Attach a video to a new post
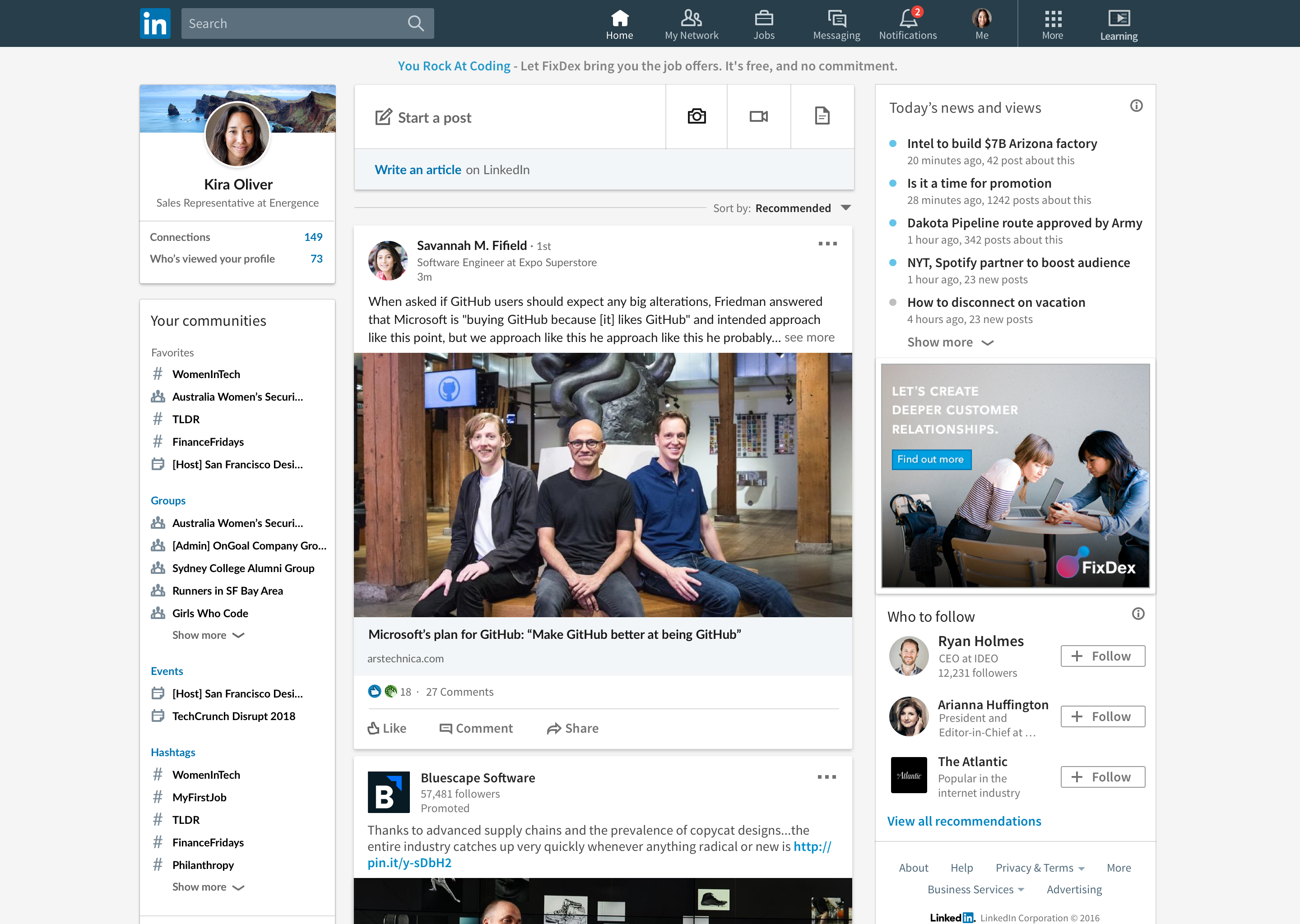 coord(759,116)
